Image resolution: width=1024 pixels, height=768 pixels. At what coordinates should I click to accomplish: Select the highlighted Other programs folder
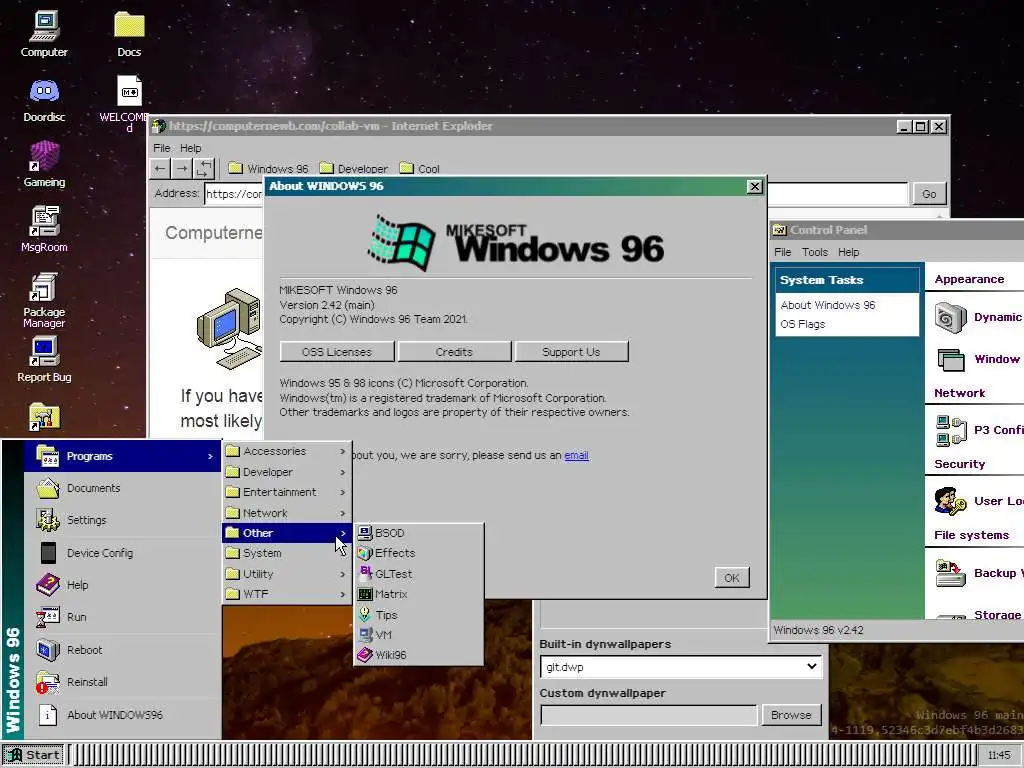pyautogui.click(x=287, y=533)
